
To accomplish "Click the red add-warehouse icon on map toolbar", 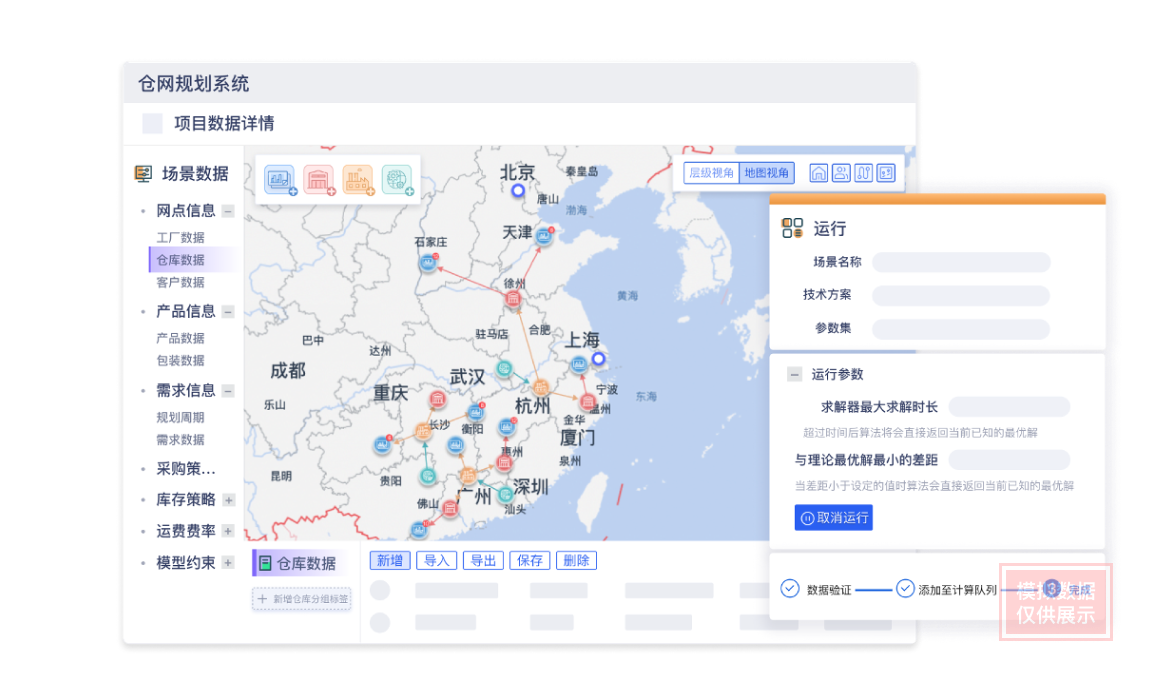I will point(319,180).
